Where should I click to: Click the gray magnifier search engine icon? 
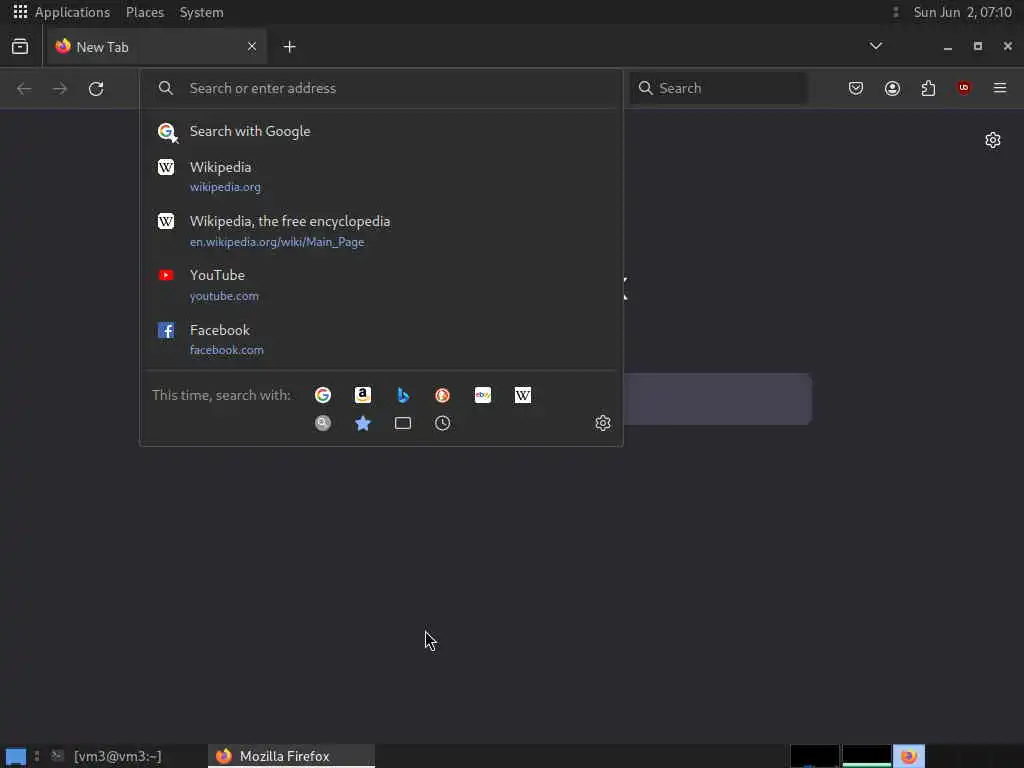(x=323, y=423)
